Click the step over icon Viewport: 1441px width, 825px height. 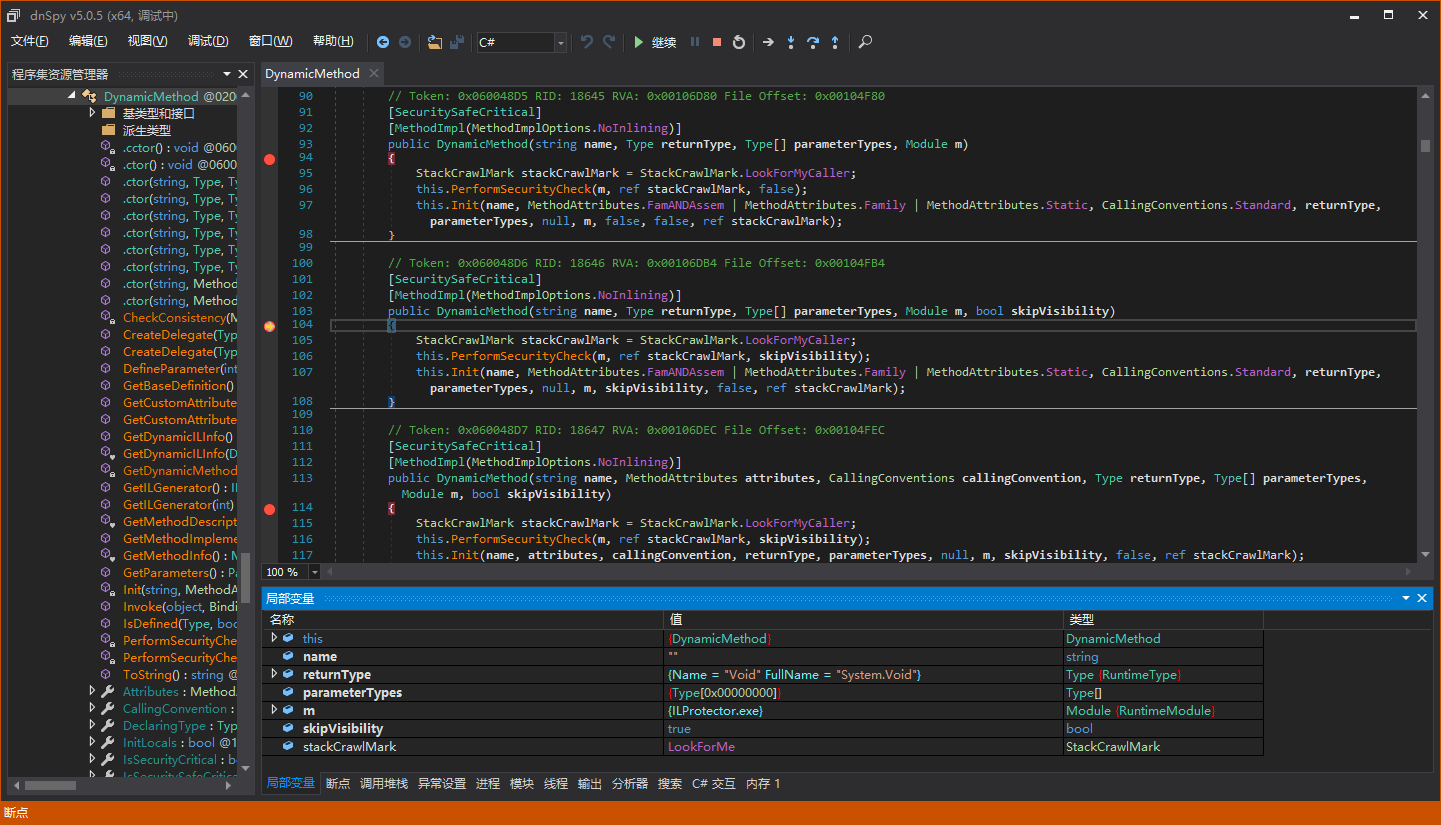pyautogui.click(x=813, y=42)
